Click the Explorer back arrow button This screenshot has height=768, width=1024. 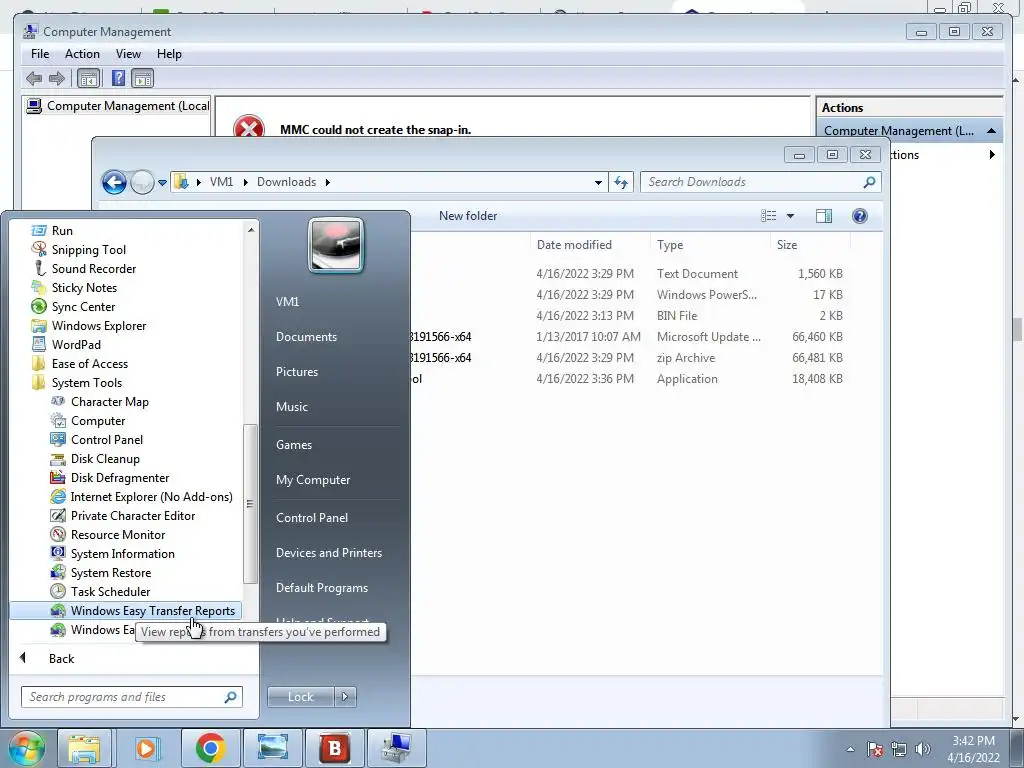click(114, 182)
